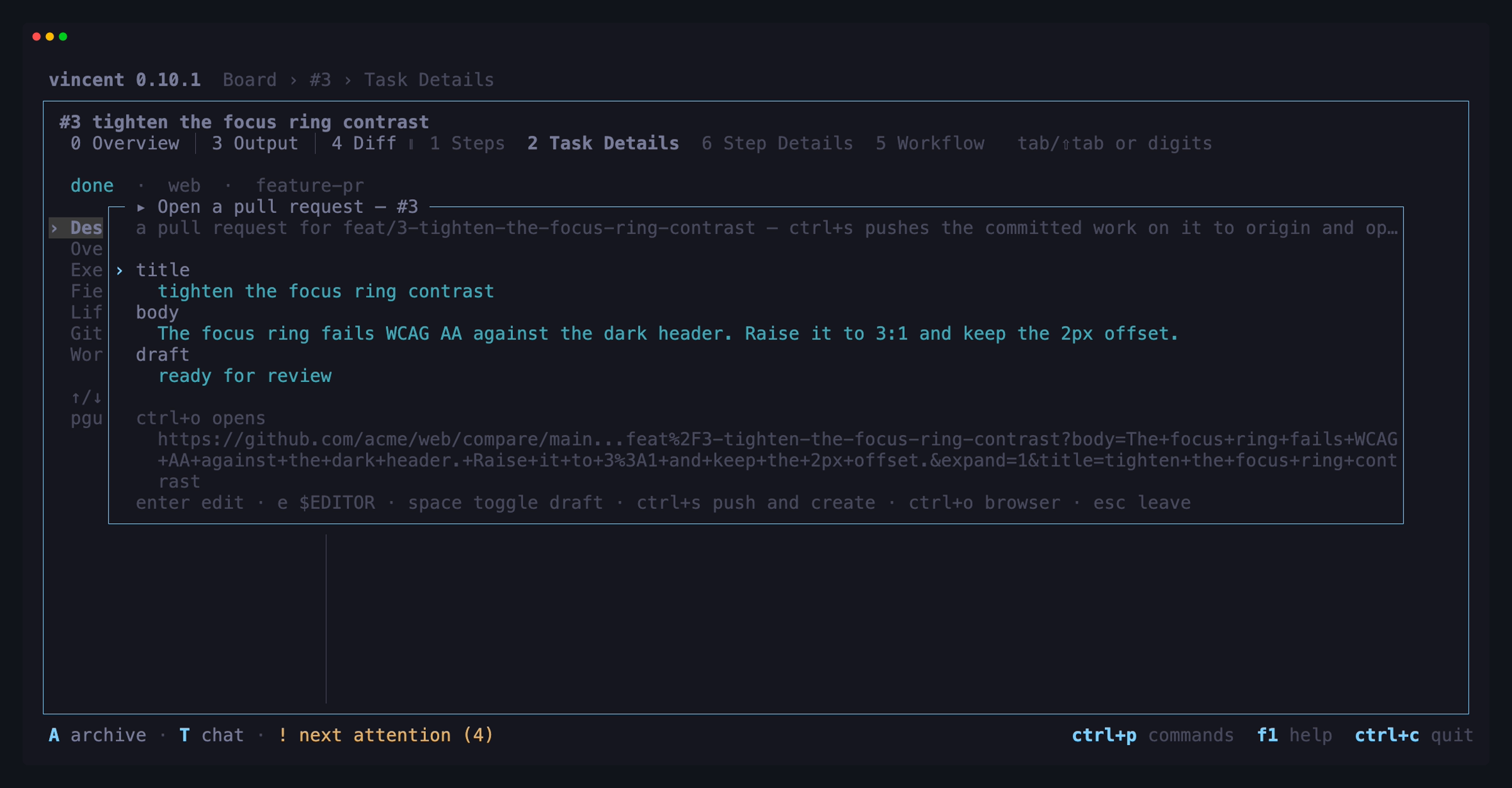Open f1 help
The height and width of the screenshot is (788, 1512).
click(1294, 736)
